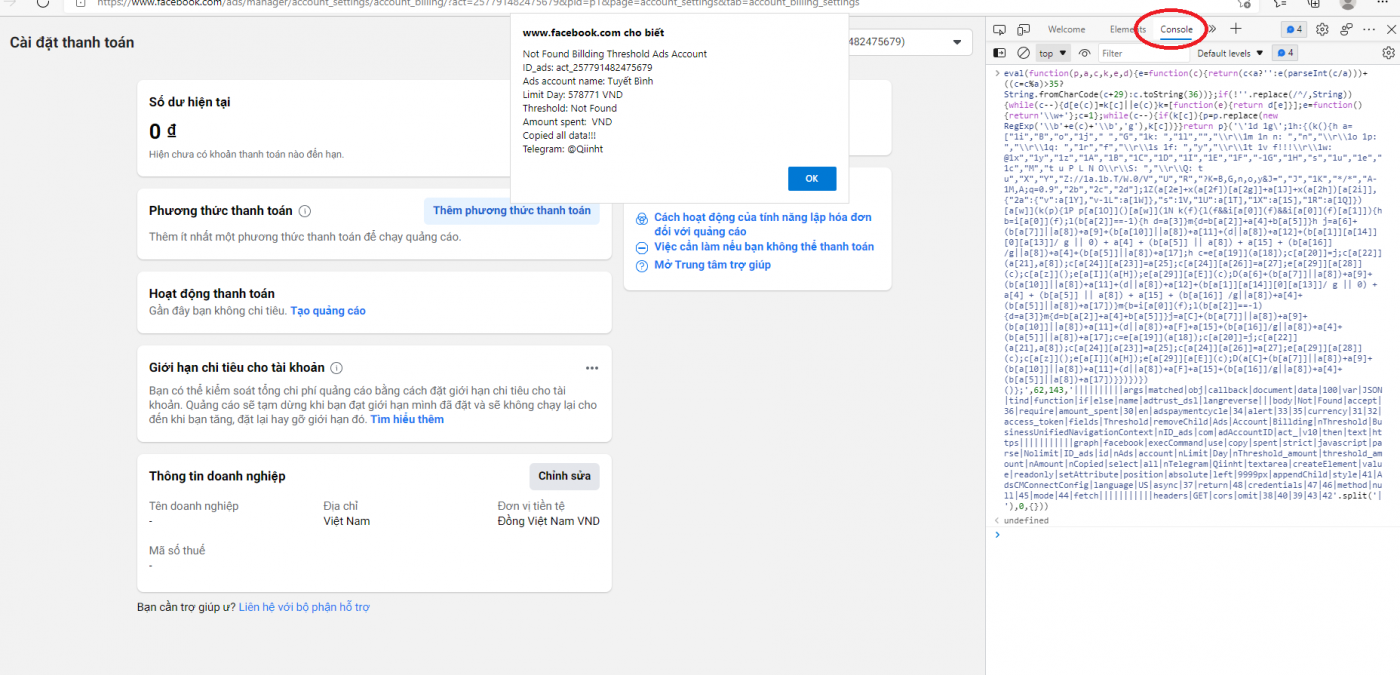Close the DevTools panel
The width and height of the screenshot is (1400, 675).
pyautogui.click(x=1390, y=30)
